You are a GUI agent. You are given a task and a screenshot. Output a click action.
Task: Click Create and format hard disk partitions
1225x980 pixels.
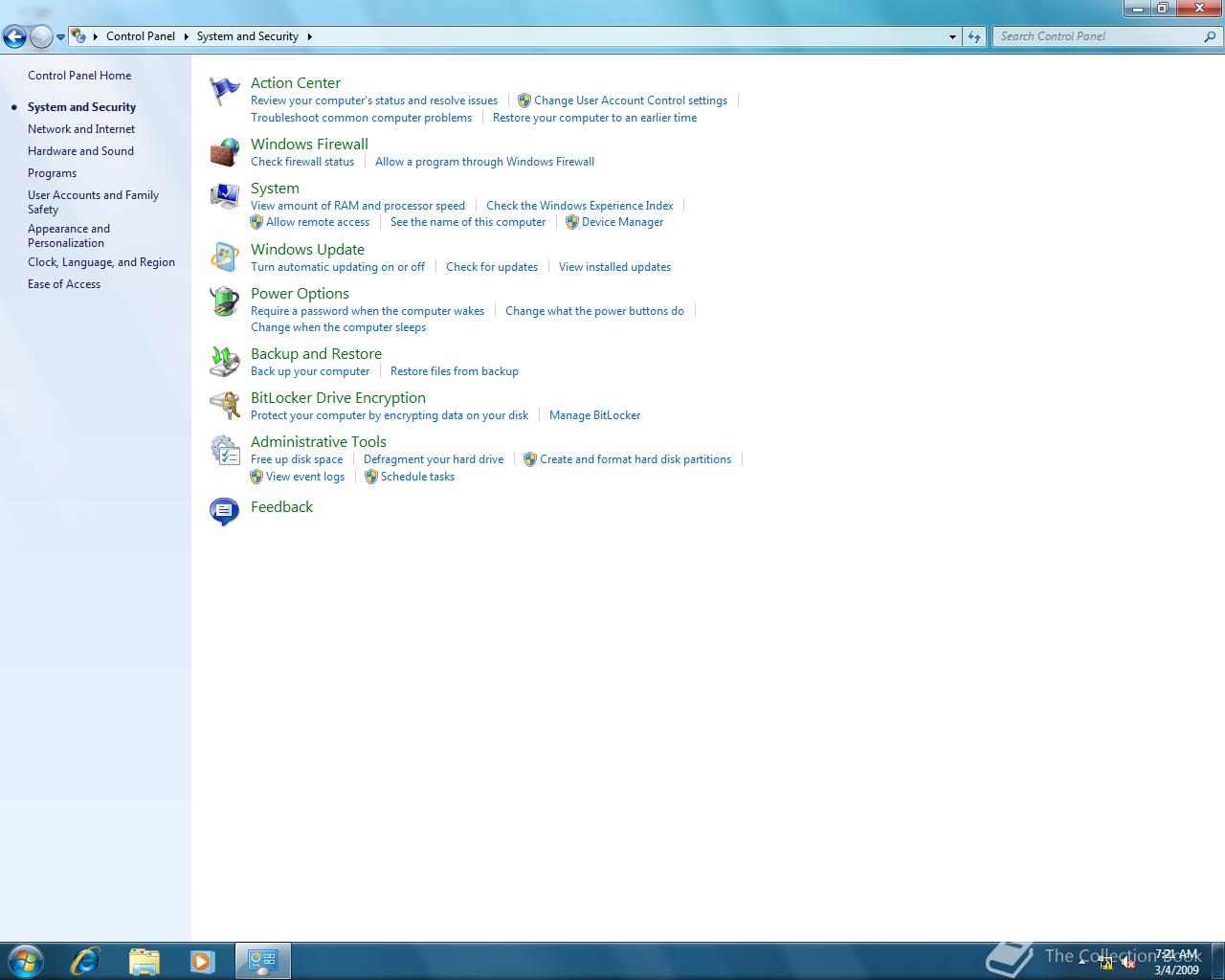point(635,459)
